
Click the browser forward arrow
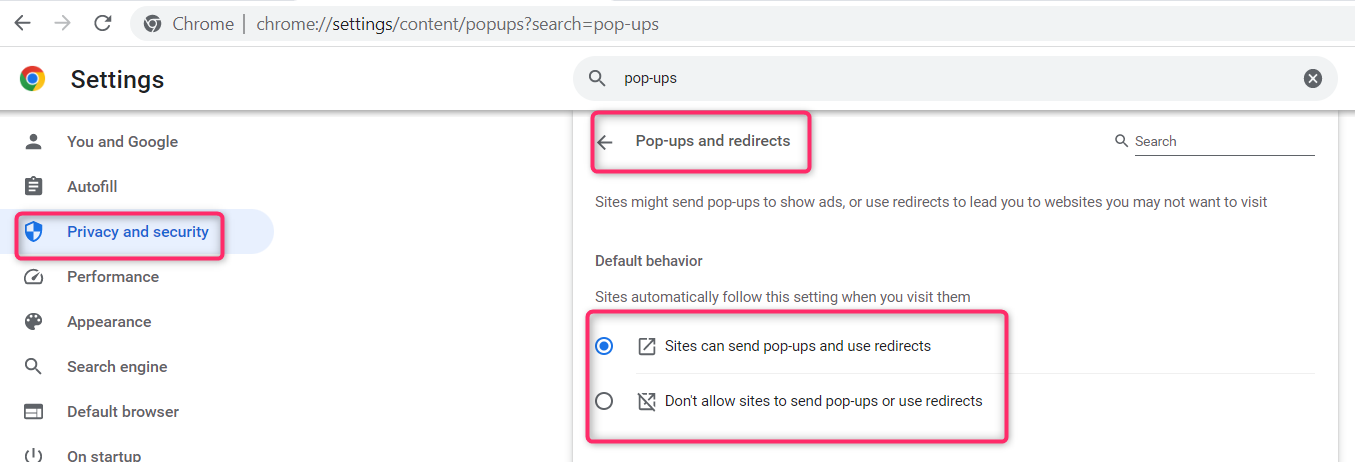tap(62, 23)
